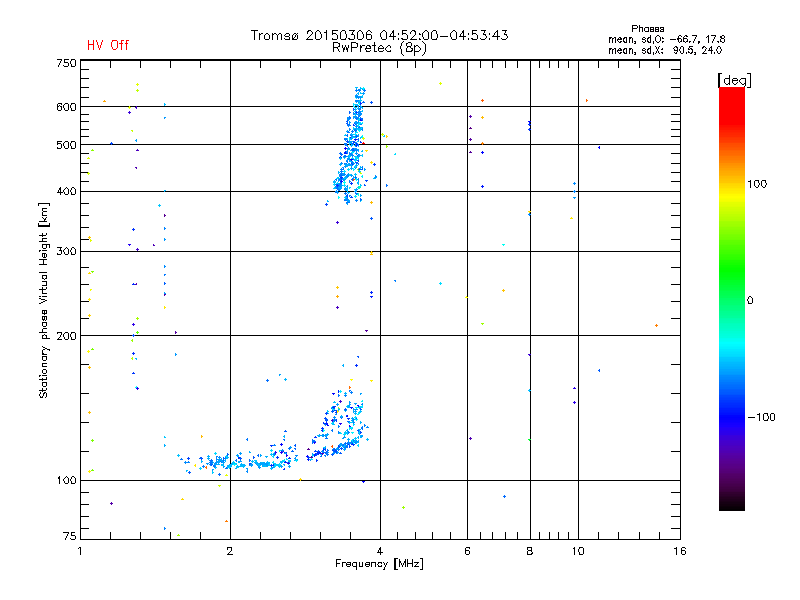Click the x-axis tick label 16

pos(680,551)
